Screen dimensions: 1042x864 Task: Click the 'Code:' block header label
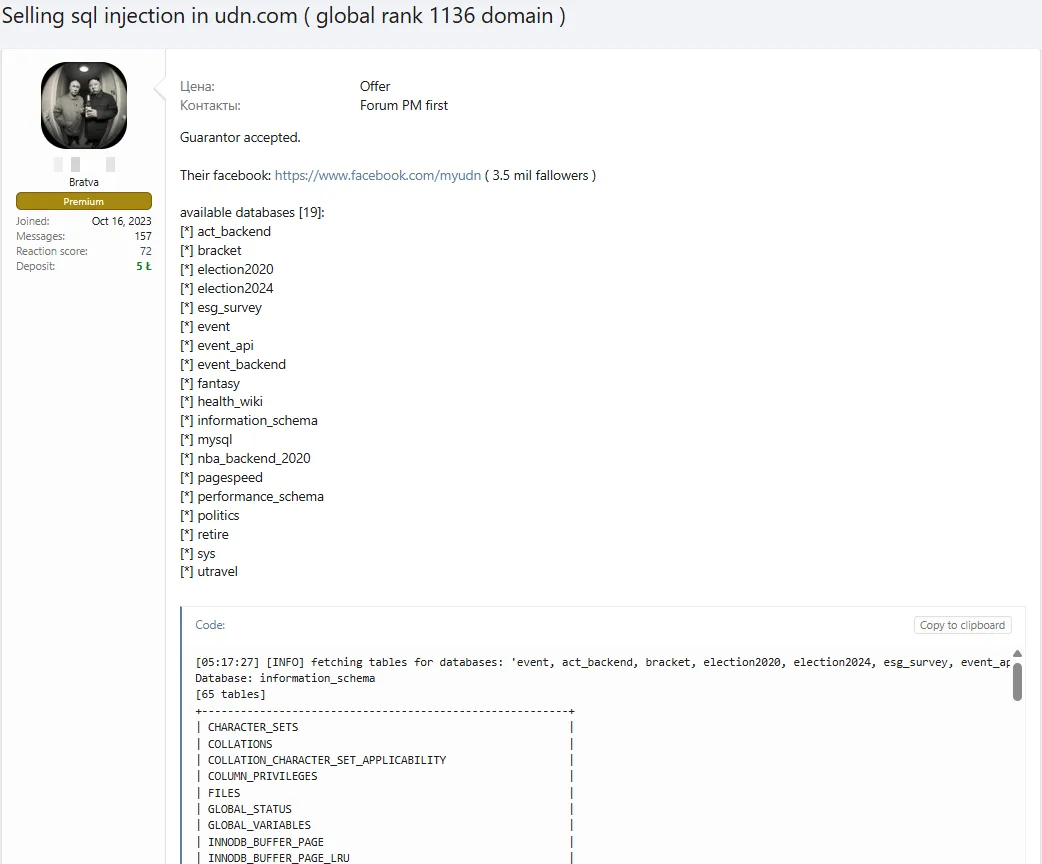coord(210,625)
